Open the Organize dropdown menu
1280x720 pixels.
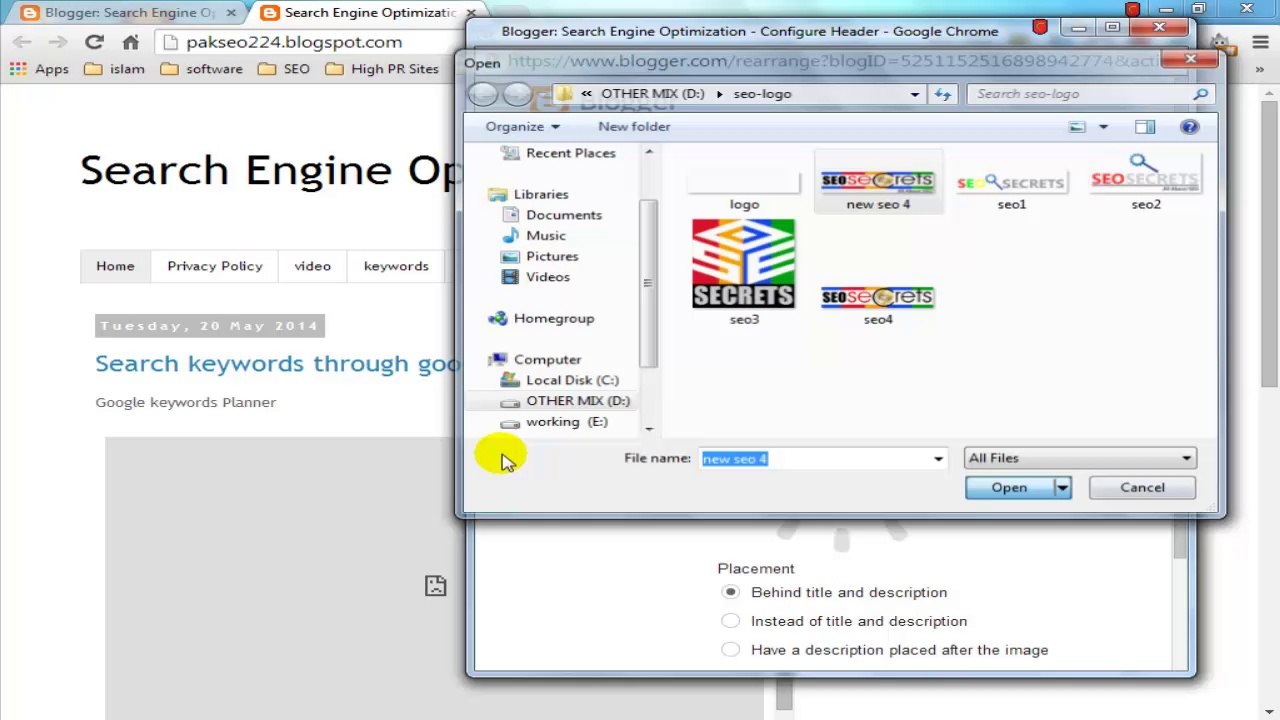(x=523, y=127)
